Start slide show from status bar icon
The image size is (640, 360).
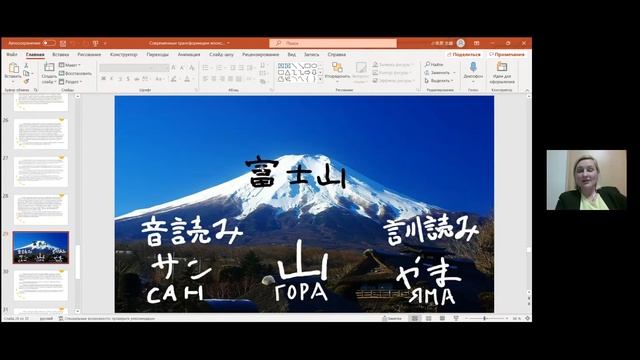(x=456, y=318)
